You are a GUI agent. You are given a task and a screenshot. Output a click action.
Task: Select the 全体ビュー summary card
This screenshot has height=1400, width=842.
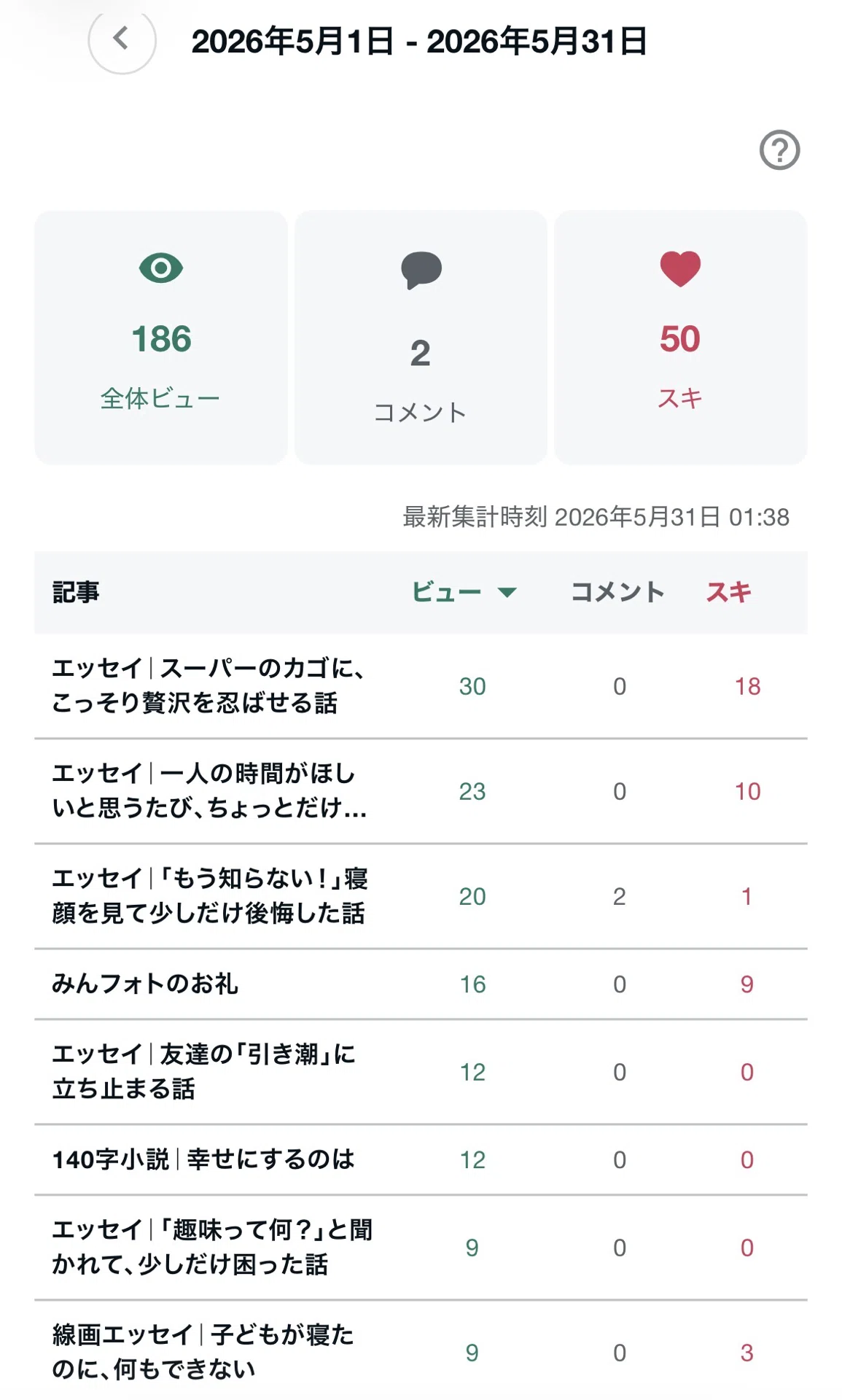[x=161, y=338]
